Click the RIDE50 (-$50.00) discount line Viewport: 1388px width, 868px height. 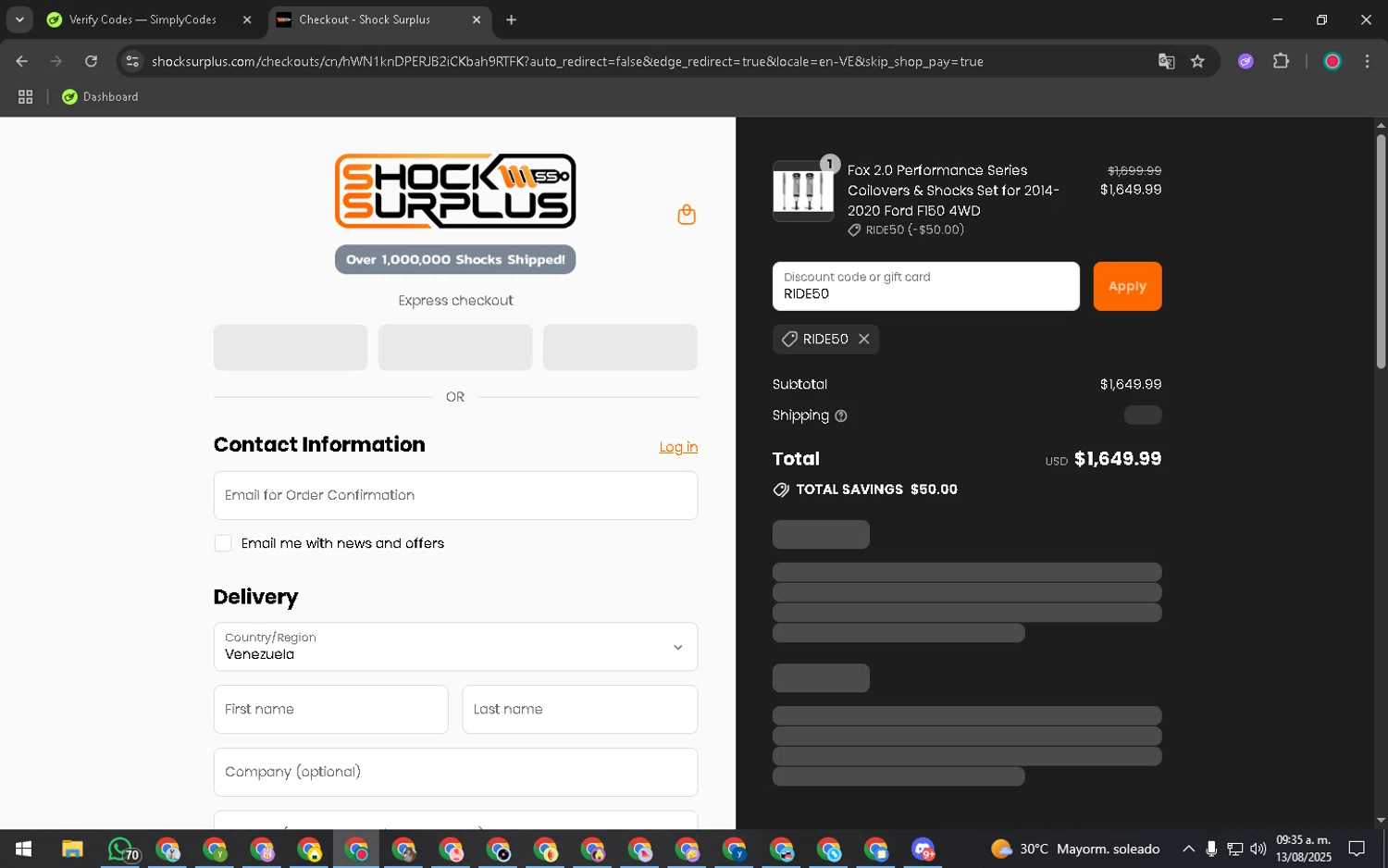(x=906, y=229)
